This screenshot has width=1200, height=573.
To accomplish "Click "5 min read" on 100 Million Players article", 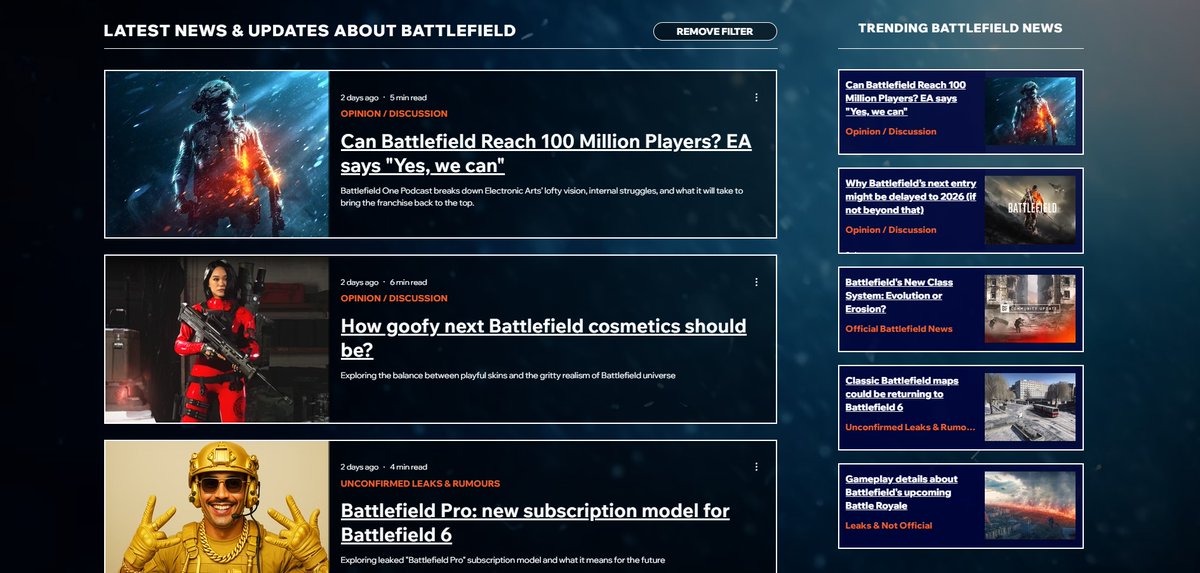I will click(x=408, y=98).
